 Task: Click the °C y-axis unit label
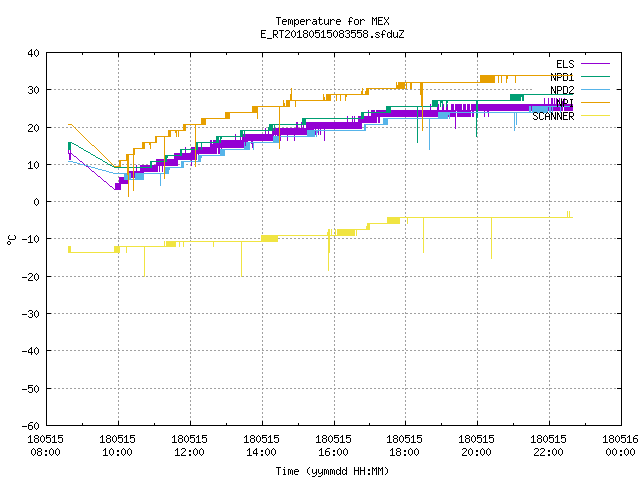11,240
